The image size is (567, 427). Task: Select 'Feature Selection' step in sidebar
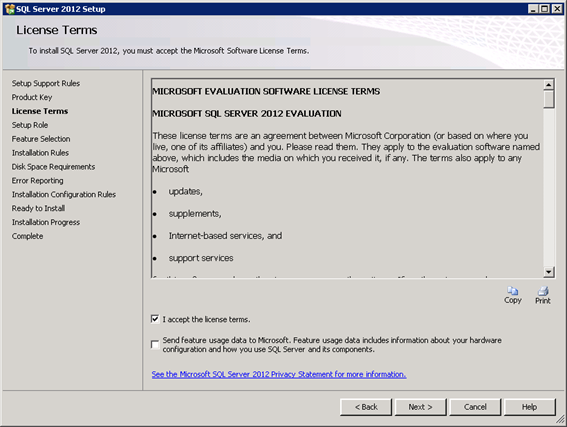[41, 139]
